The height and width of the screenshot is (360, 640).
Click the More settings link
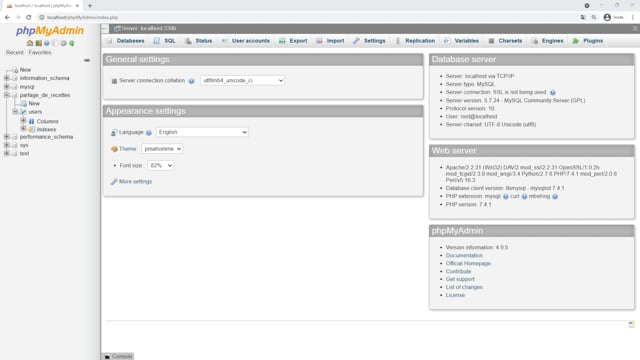[136, 182]
